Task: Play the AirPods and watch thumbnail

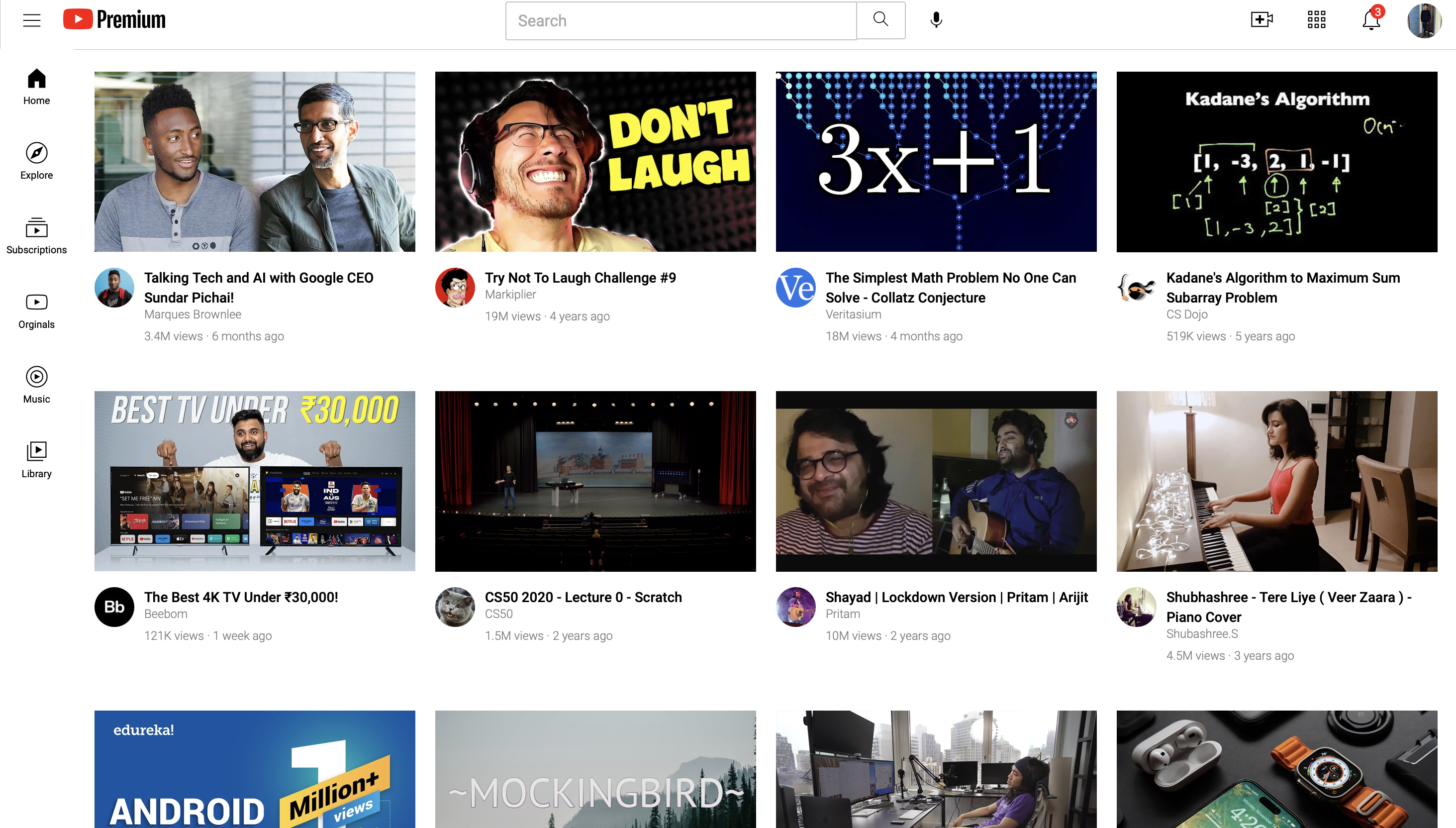Action: click(1277, 769)
